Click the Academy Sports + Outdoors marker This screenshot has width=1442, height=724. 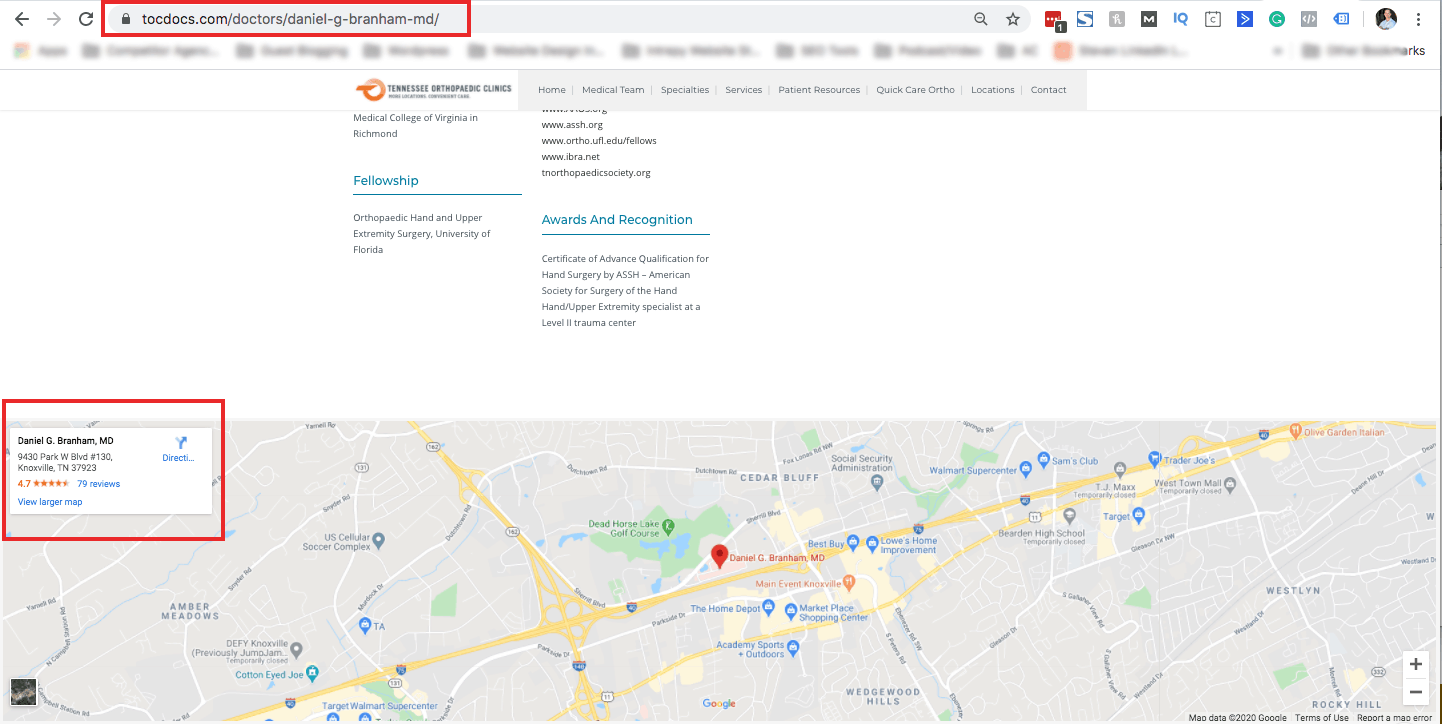(x=793, y=646)
